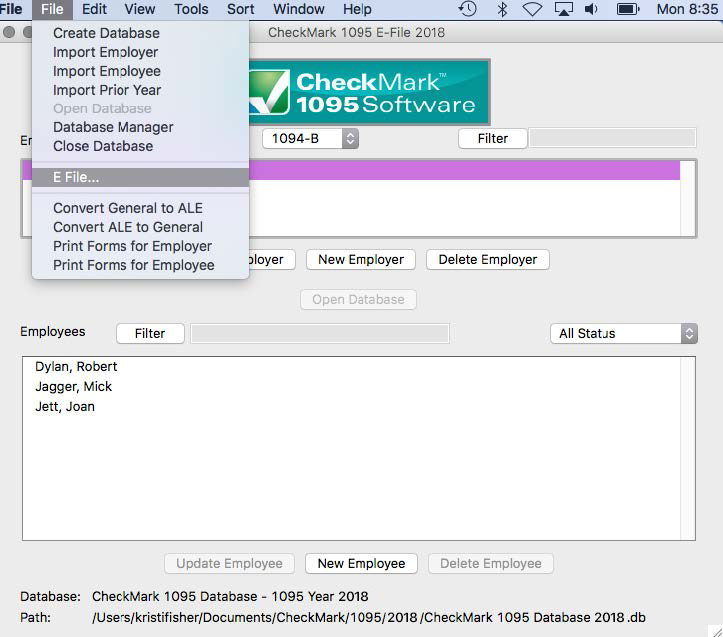Image resolution: width=723 pixels, height=637 pixels.
Task: Click the New Employee button
Action: 361,563
